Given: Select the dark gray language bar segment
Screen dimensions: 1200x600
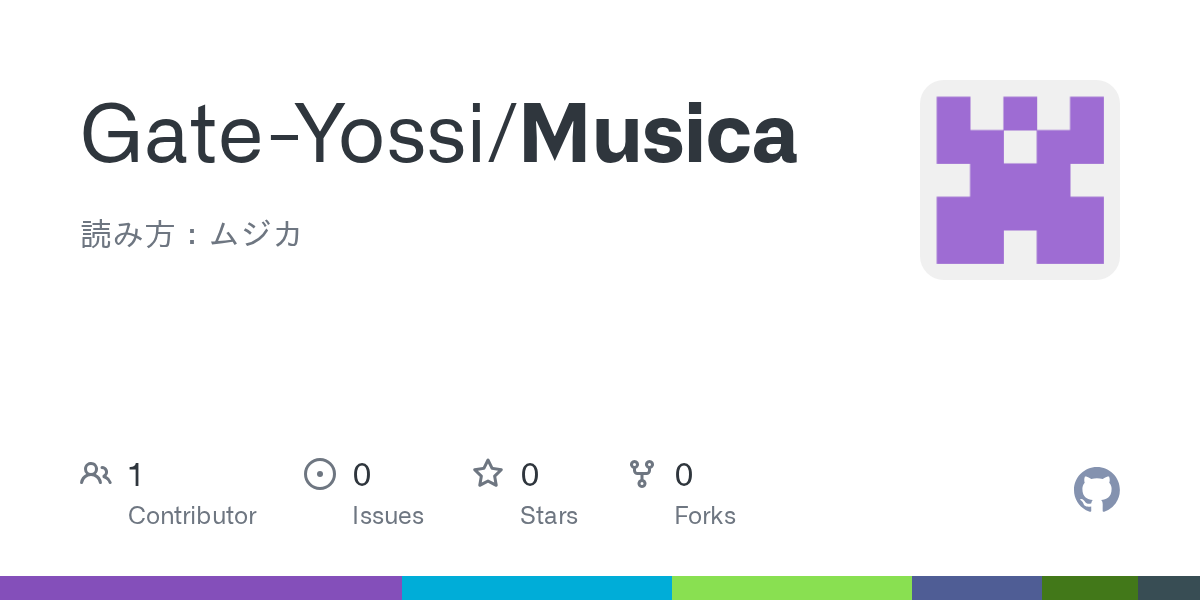Looking at the screenshot, I should click(x=1169, y=588).
